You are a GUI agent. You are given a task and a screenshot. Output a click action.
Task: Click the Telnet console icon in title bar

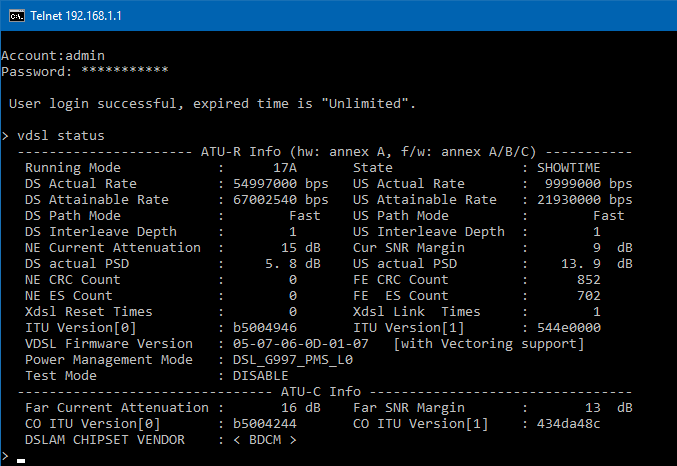coord(16,16)
